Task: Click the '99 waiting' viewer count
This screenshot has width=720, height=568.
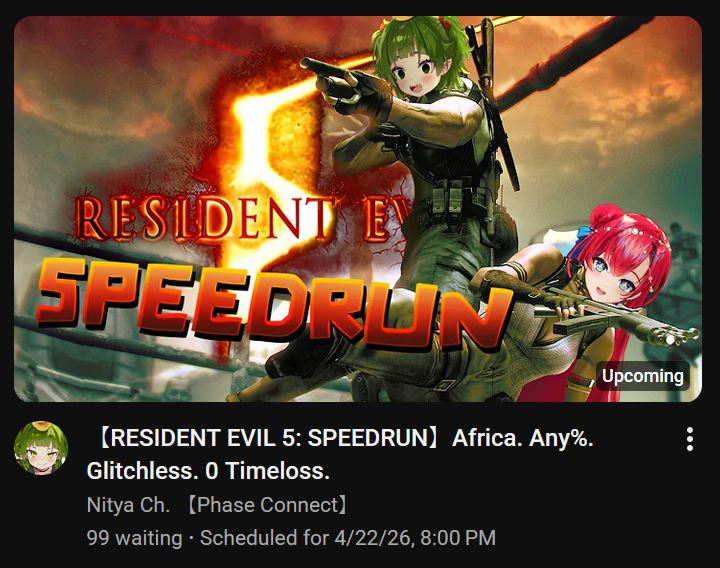Action: (134, 538)
